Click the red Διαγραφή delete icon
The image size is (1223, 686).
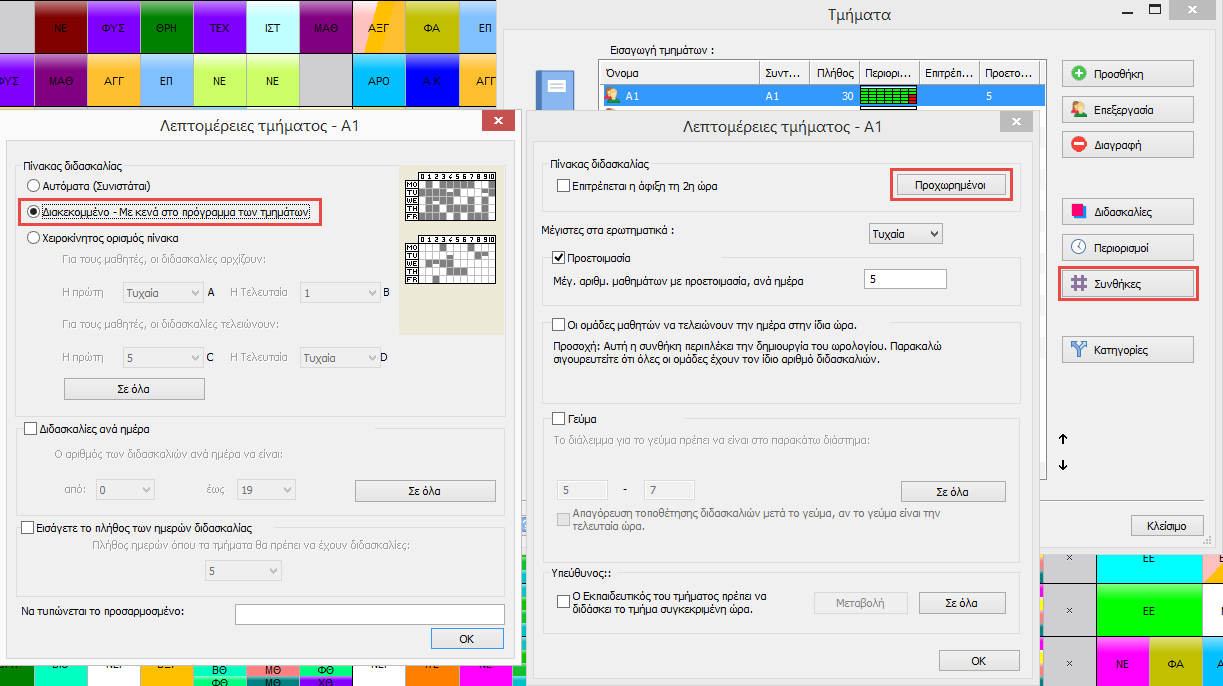(x=1079, y=145)
